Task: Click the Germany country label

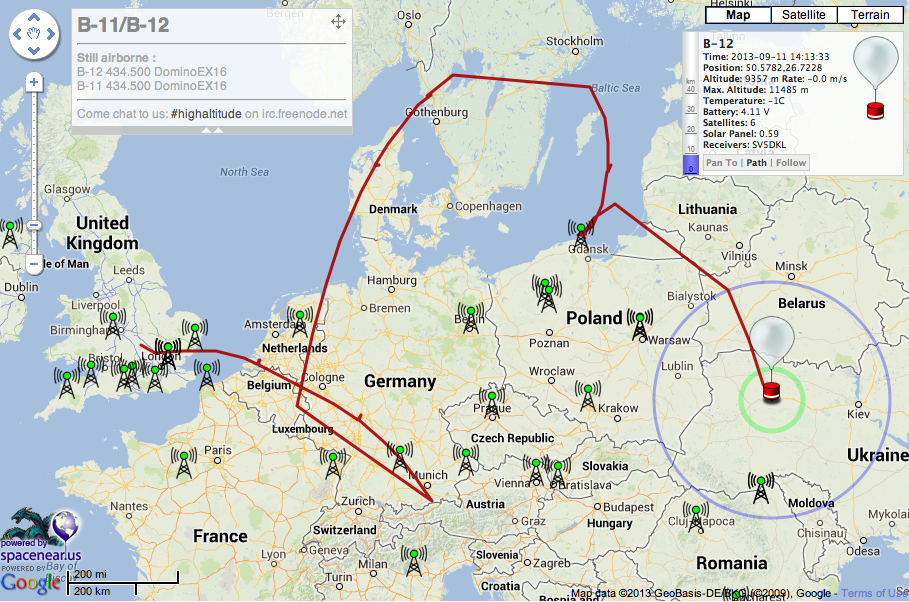Action: click(400, 381)
